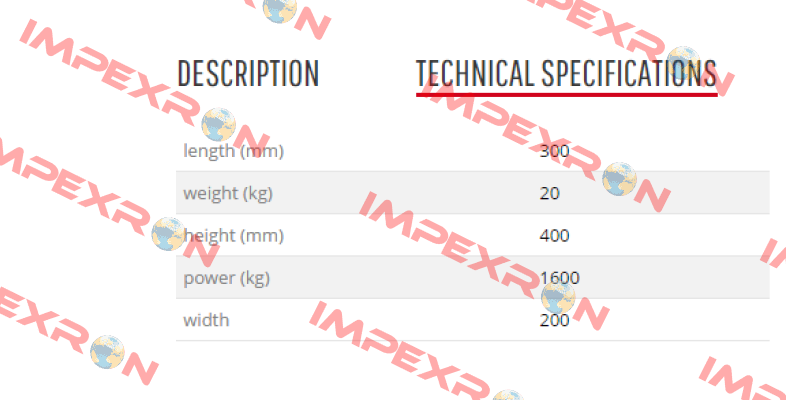Image resolution: width=786 pixels, height=400 pixels.
Task: Select the width row label
Action: tap(206, 320)
